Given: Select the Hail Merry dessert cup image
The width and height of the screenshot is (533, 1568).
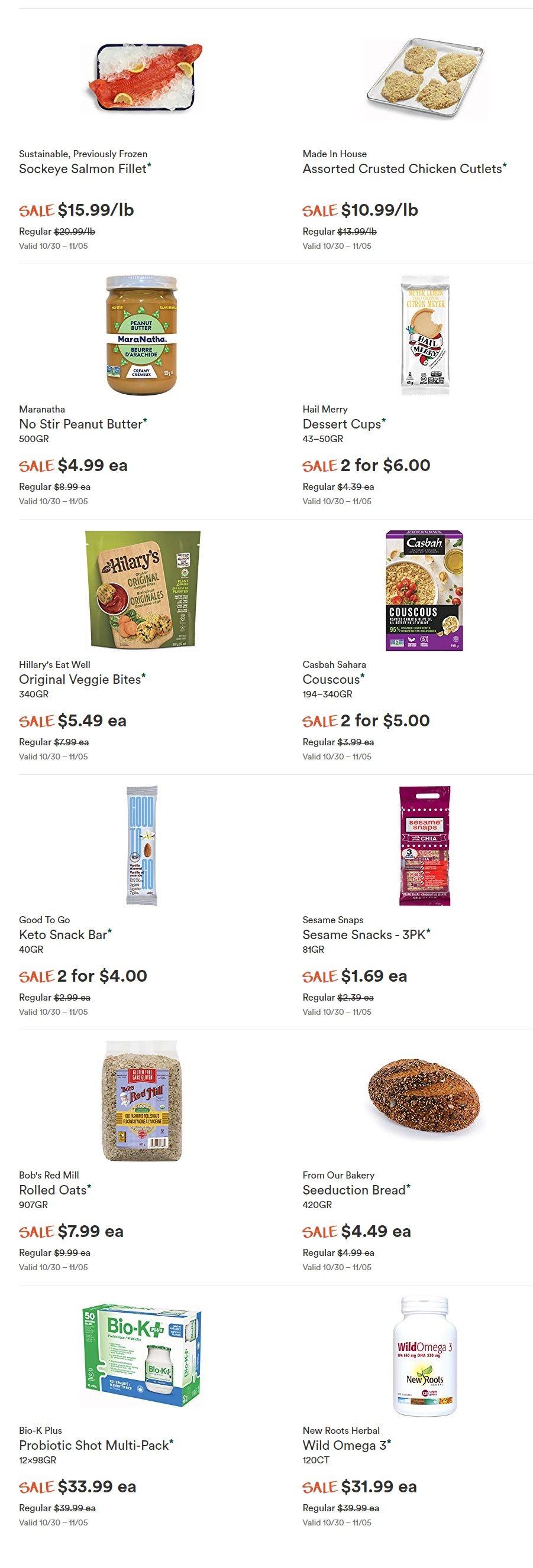Looking at the screenshot, I should (x=425, y=334).
